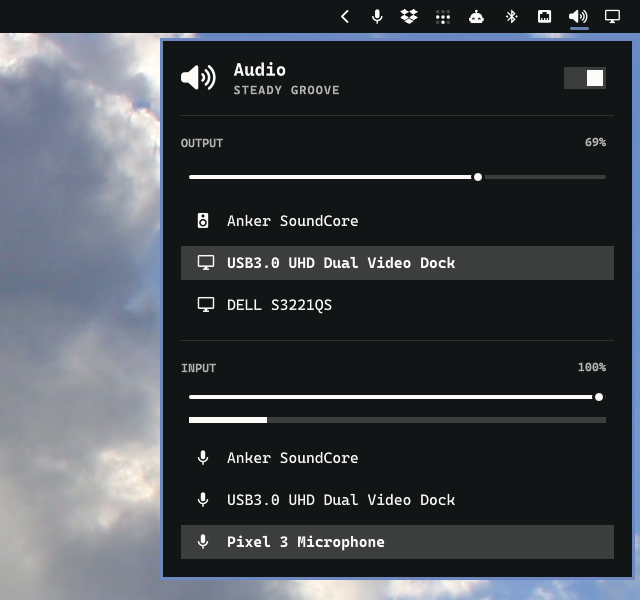Select Anker SoundCore as output device
Screen dimensions: 640x600
pyautogui.click(x=397, y=221)
